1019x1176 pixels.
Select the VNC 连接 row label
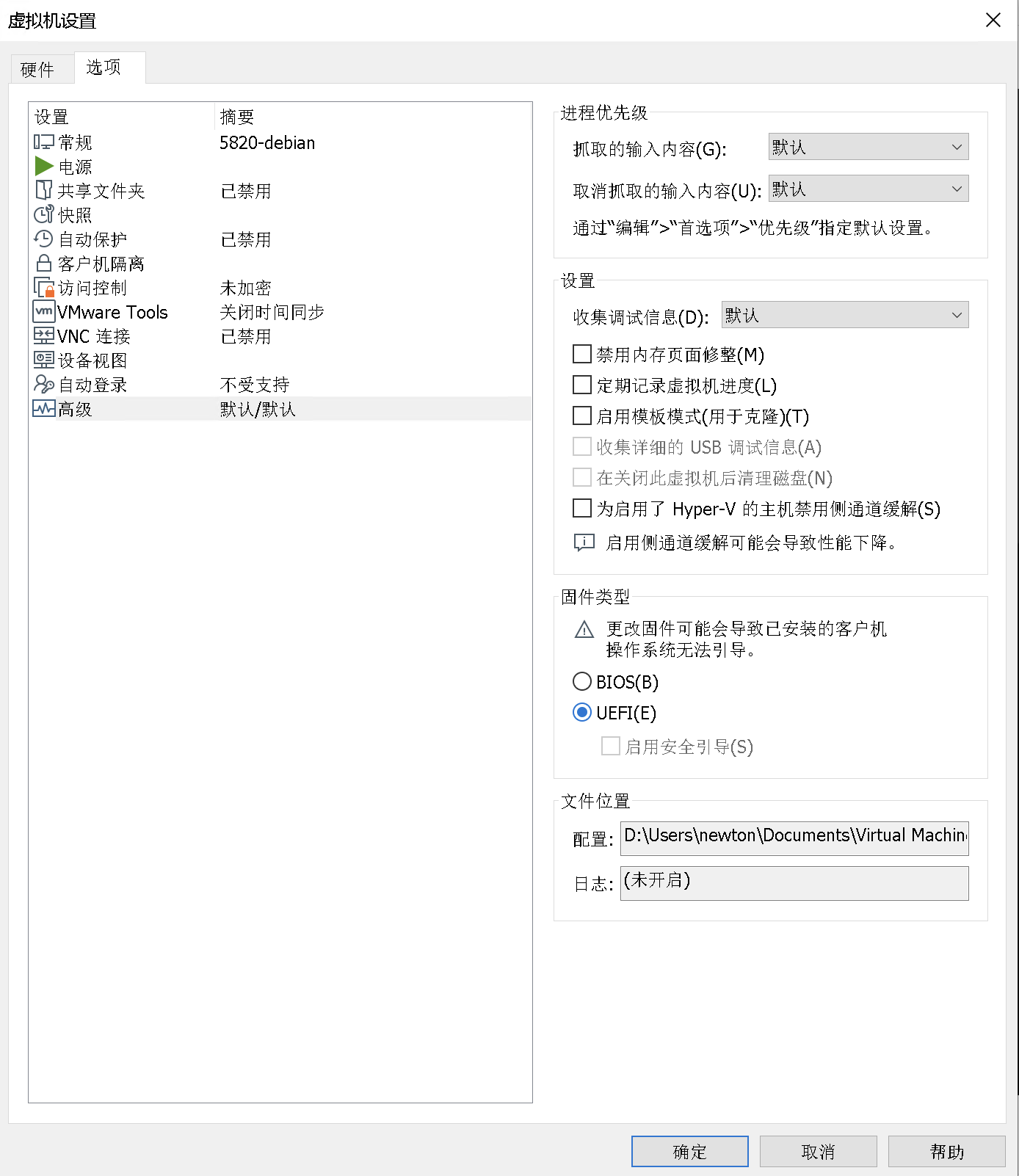point(94,336)
